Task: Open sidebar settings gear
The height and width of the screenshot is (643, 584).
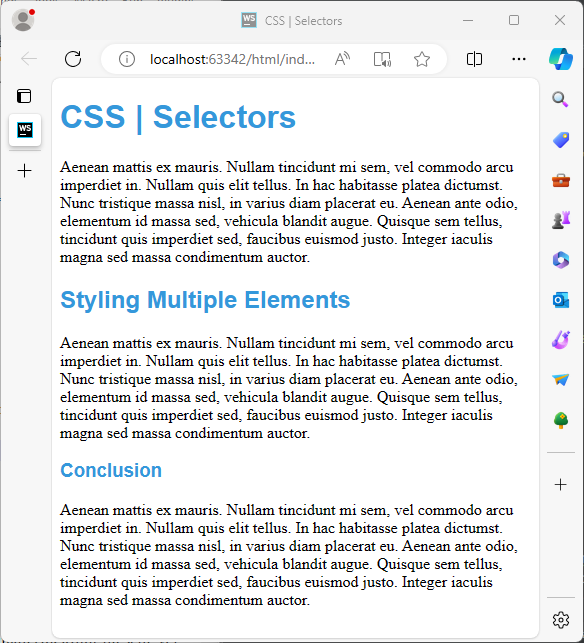Action: point(561,620)
